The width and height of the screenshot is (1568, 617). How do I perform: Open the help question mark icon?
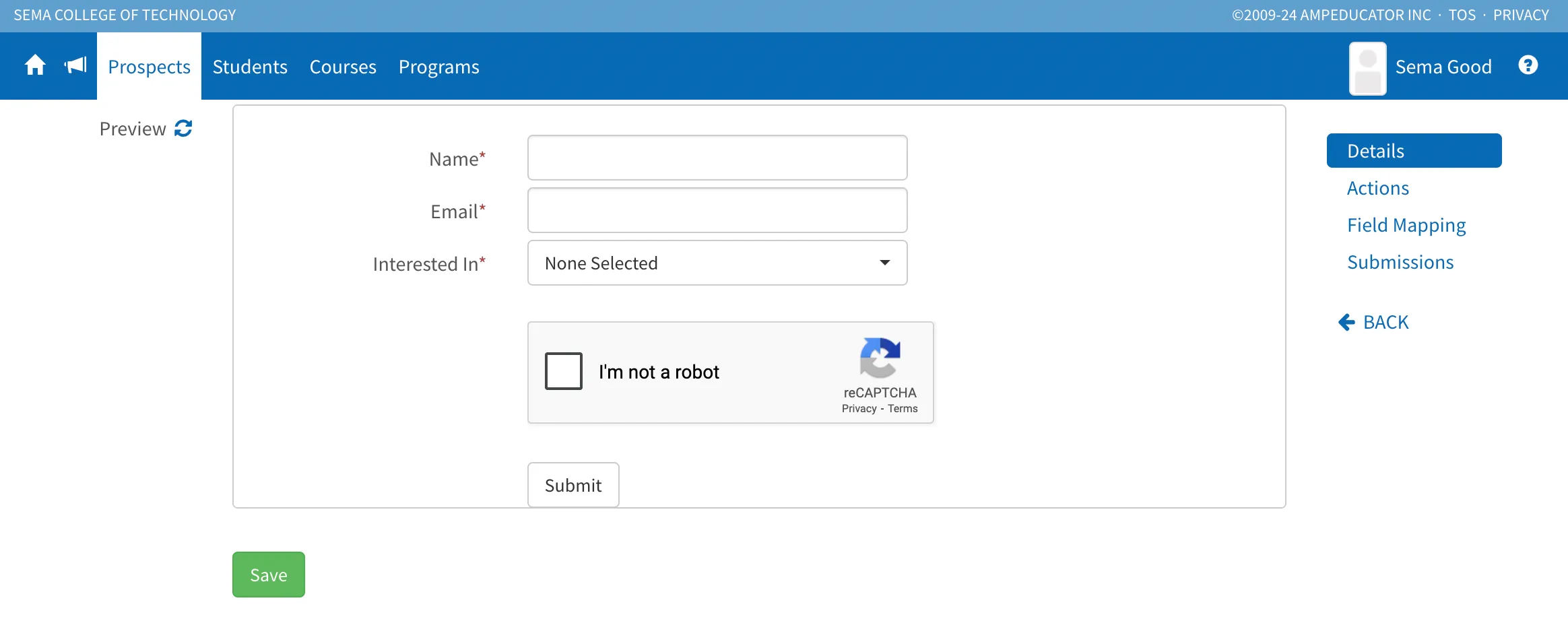(1528, 65)
